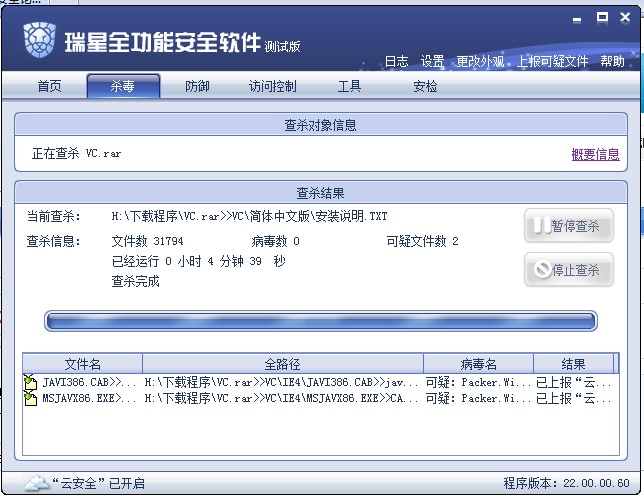This screenshot has height=497, width=644.
Task: Click result cell of MSJAVX86.EXE row
Action: [573, 398]
